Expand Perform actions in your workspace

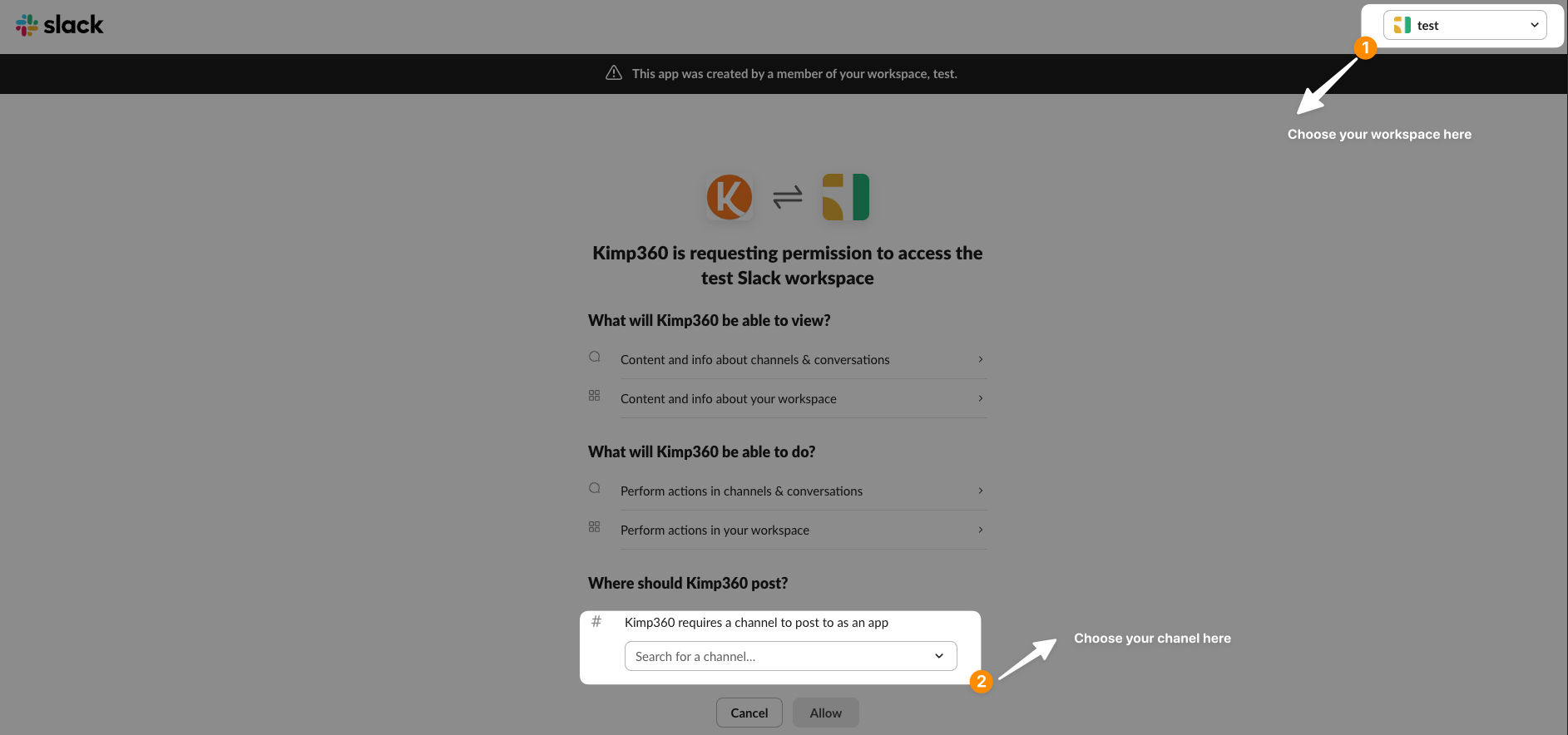980,530
